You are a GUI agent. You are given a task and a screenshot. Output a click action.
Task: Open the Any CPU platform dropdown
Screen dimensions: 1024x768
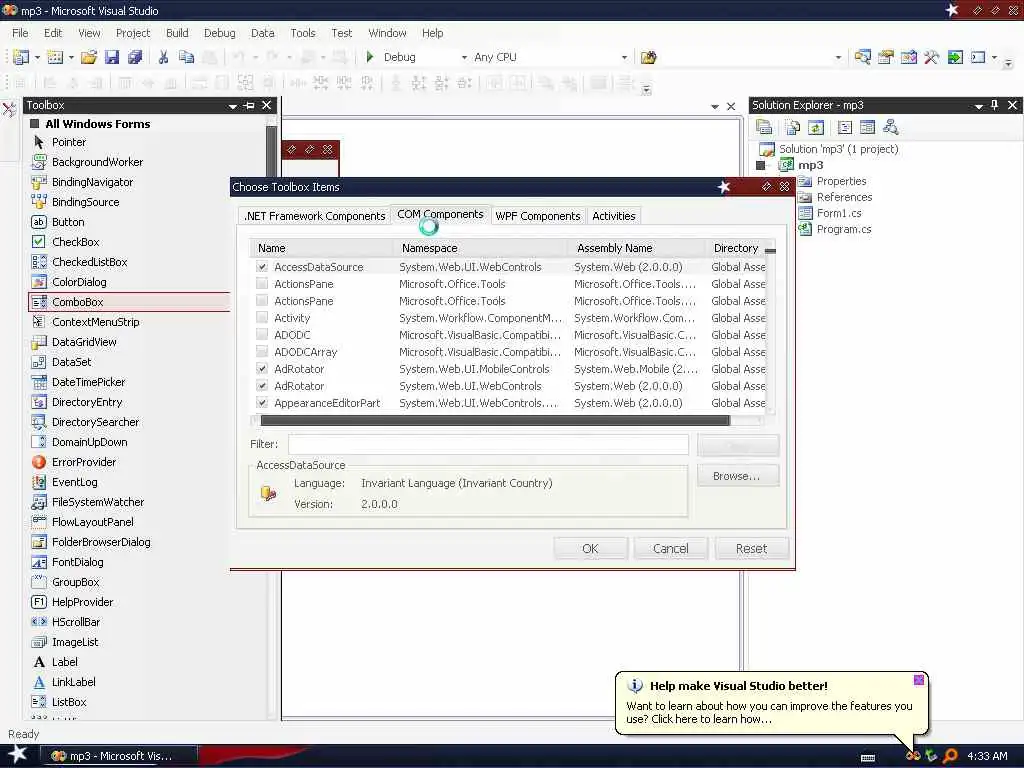coord(624,57)
